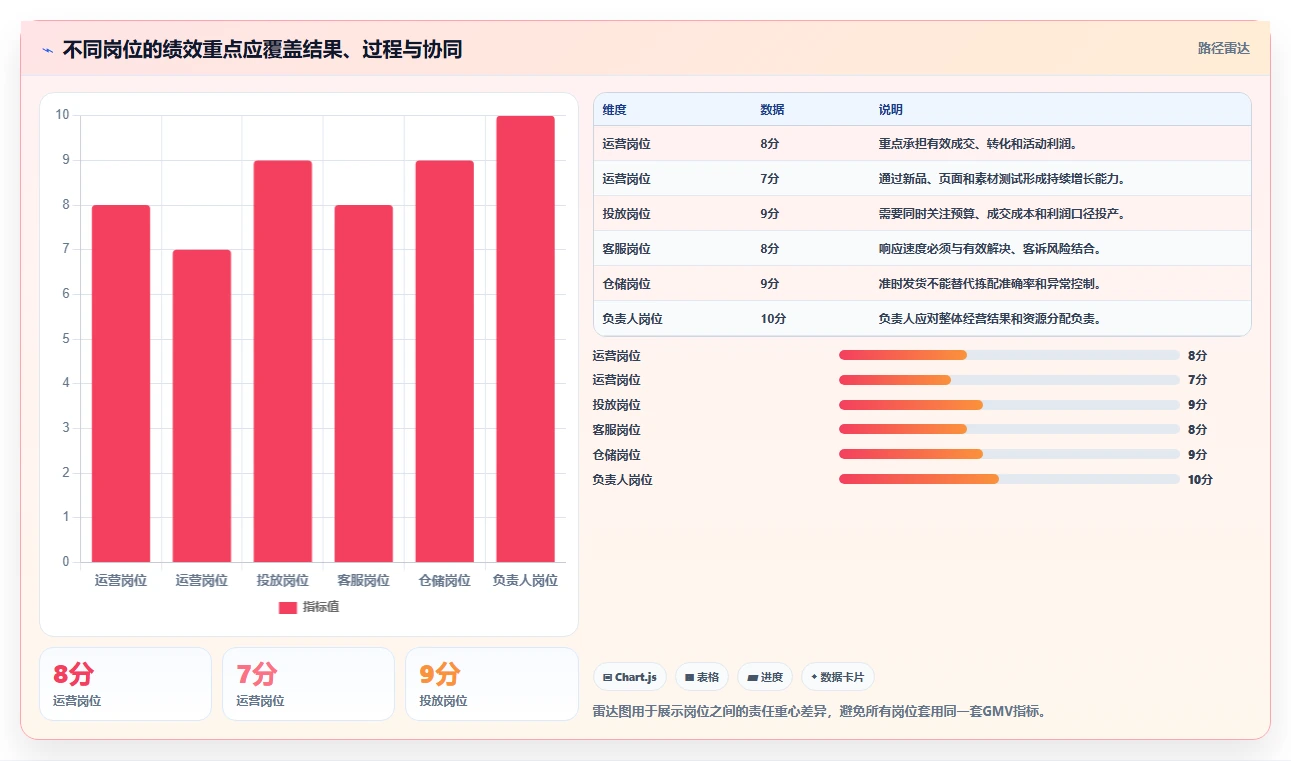Click the cell 重点承担有效成交、转化和活动利润。
Viewport: 1291px width, 761px height.
pos(977,144)
